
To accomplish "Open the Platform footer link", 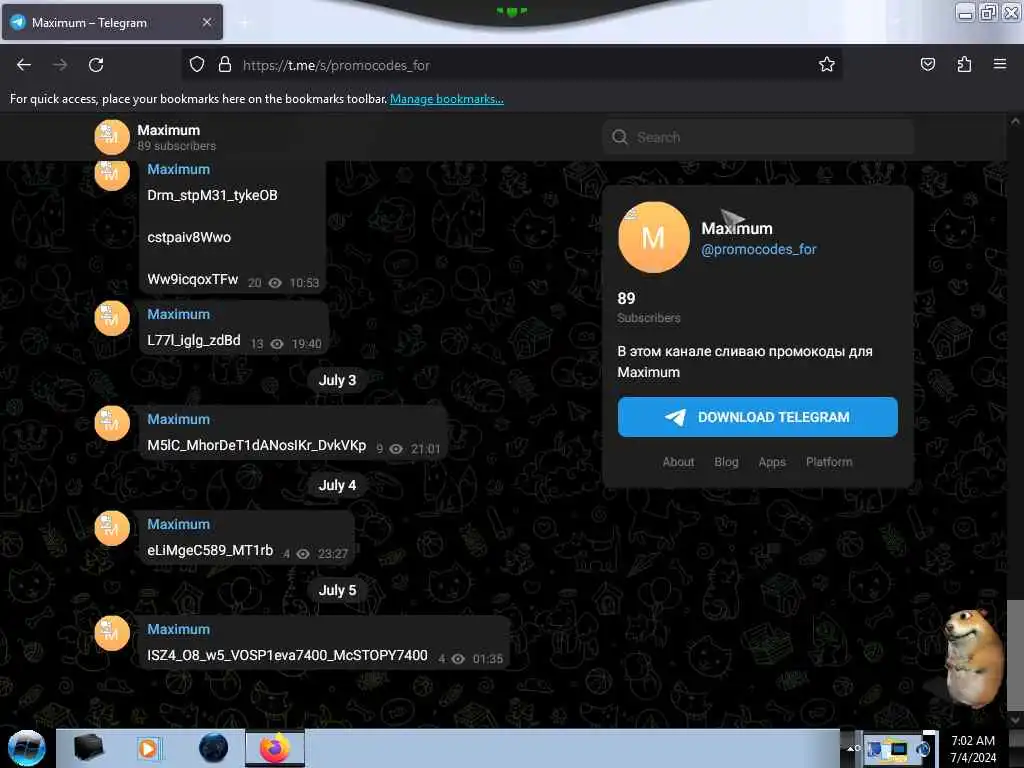I will tap(829, 462).
